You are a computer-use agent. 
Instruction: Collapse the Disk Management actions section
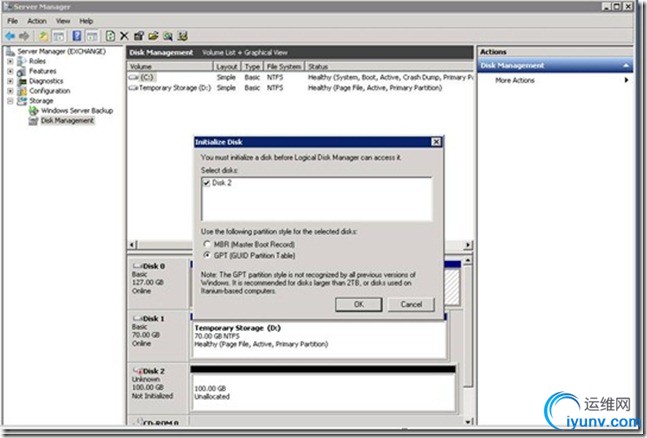point(626,66)
